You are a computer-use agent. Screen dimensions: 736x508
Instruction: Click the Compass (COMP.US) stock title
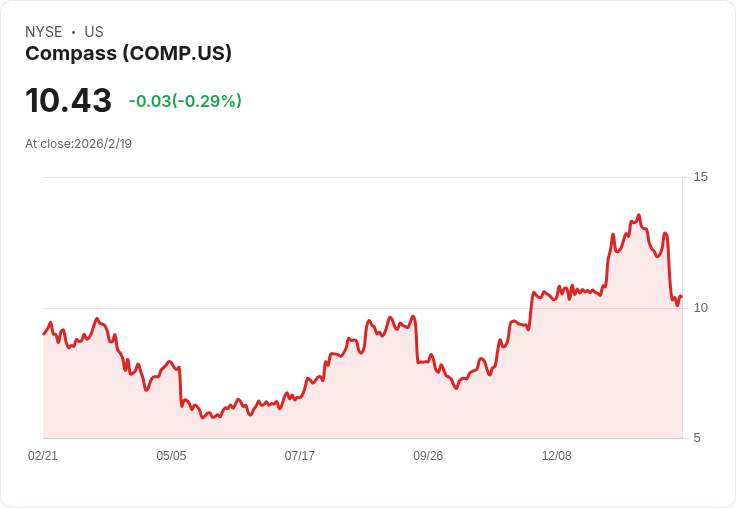[128, 53]
